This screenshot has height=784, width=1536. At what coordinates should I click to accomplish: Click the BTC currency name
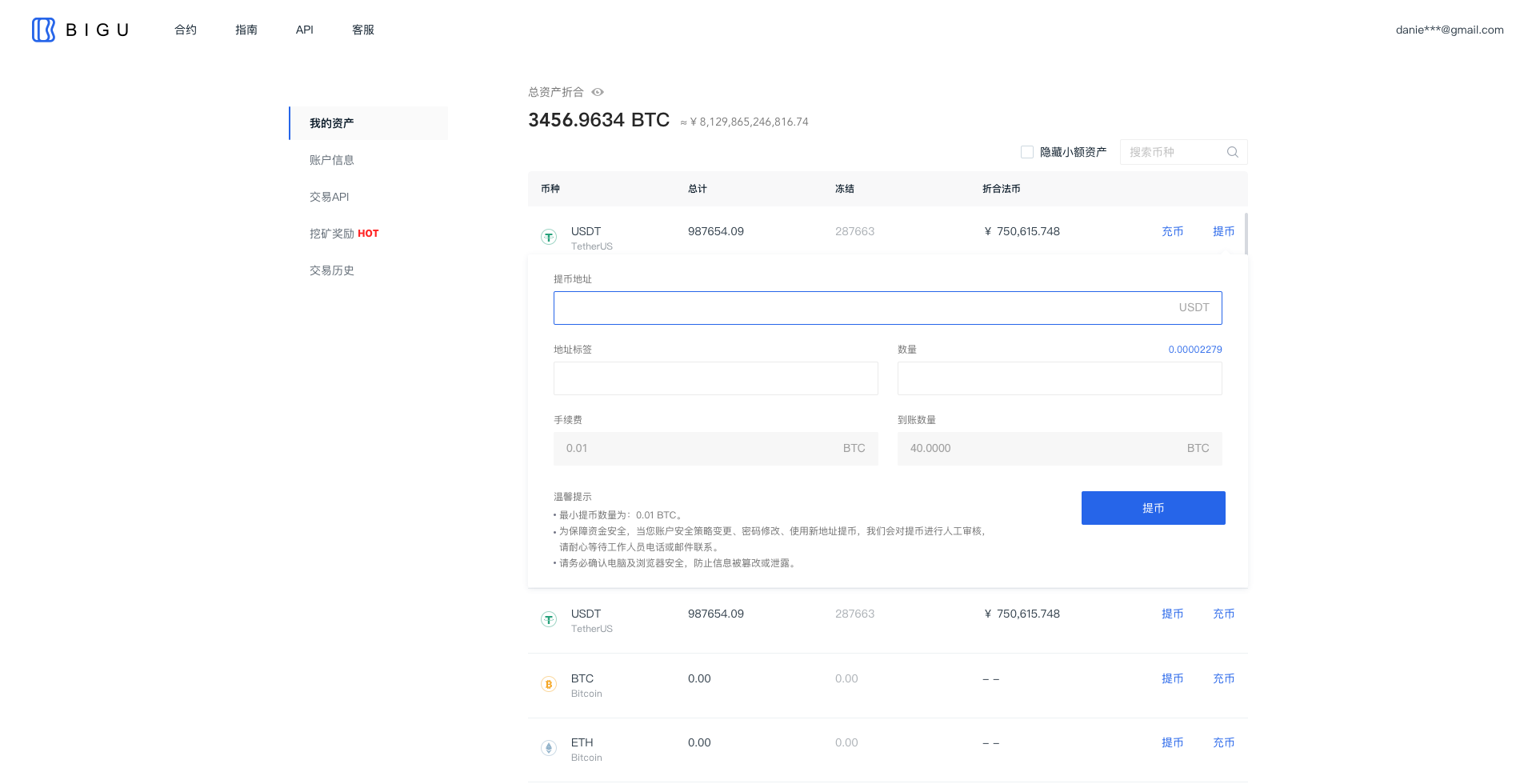point(582,678)
